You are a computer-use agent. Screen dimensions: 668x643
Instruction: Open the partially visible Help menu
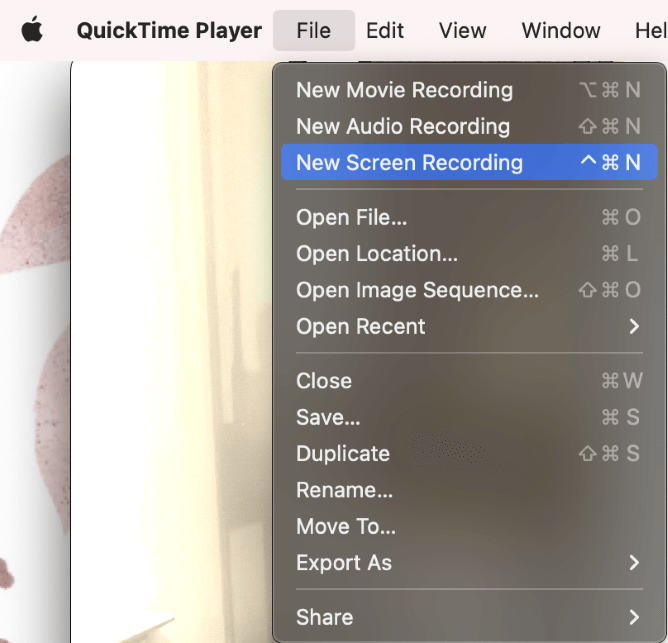click(650, 30)
